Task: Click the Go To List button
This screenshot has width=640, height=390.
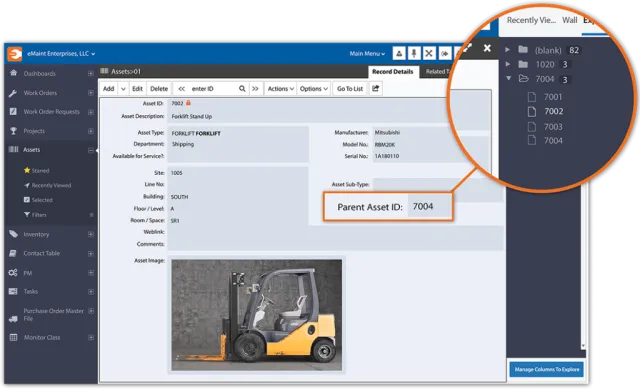Action: [350, 89]
